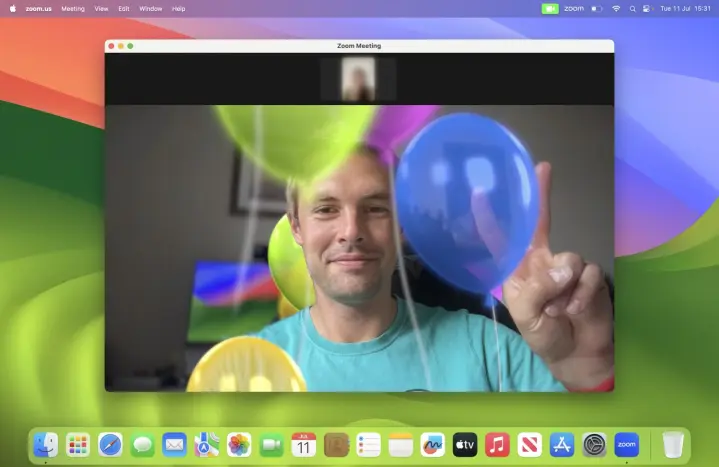Open Contacts app in the Dock
Screen dimensions: 719x467
336,445
